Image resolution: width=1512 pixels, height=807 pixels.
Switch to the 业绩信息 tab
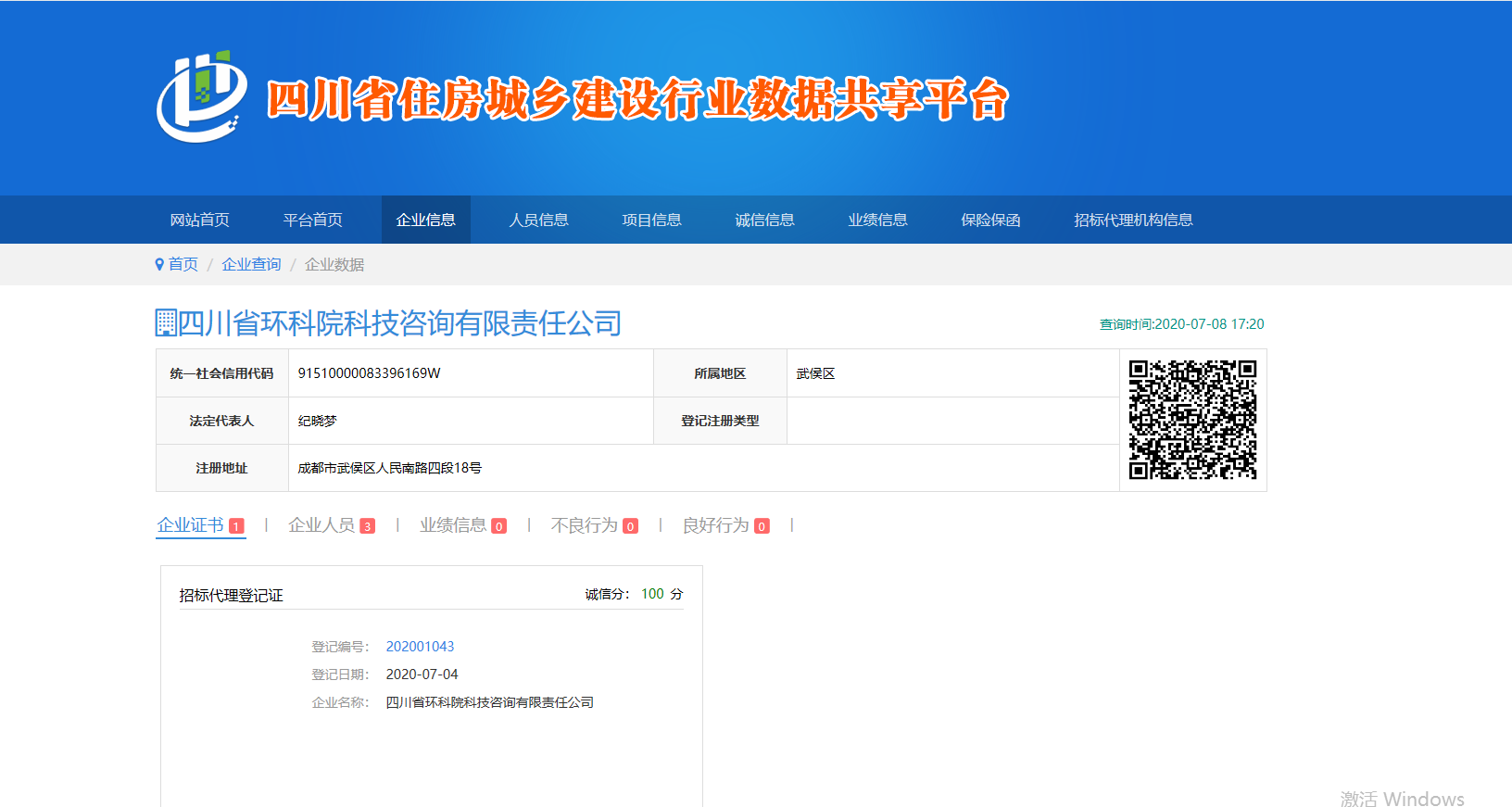[453, 525]
